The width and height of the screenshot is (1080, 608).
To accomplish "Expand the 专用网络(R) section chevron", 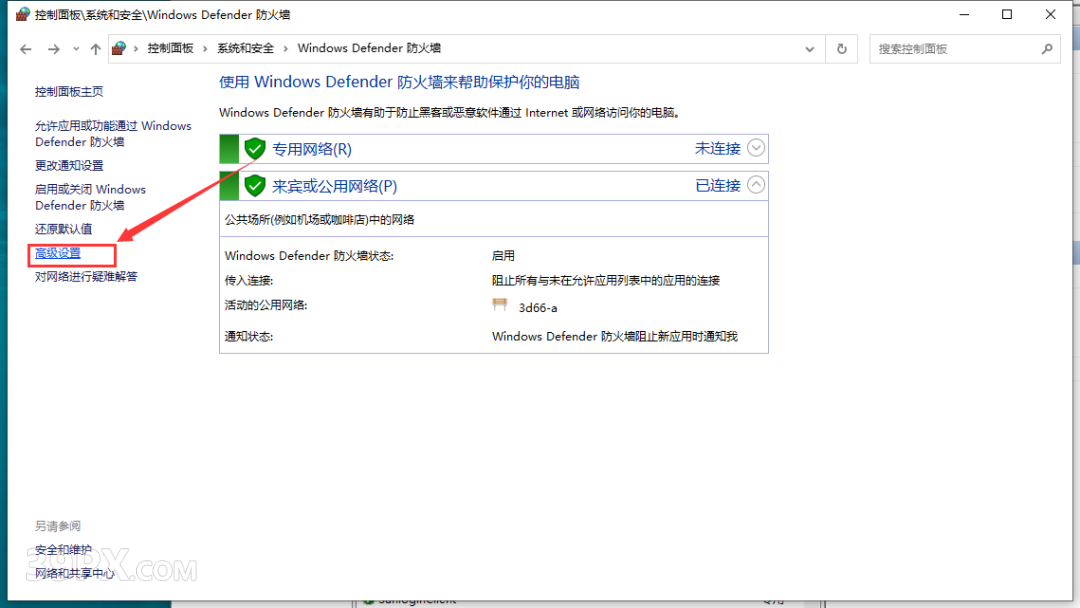I will coord(756,149).
